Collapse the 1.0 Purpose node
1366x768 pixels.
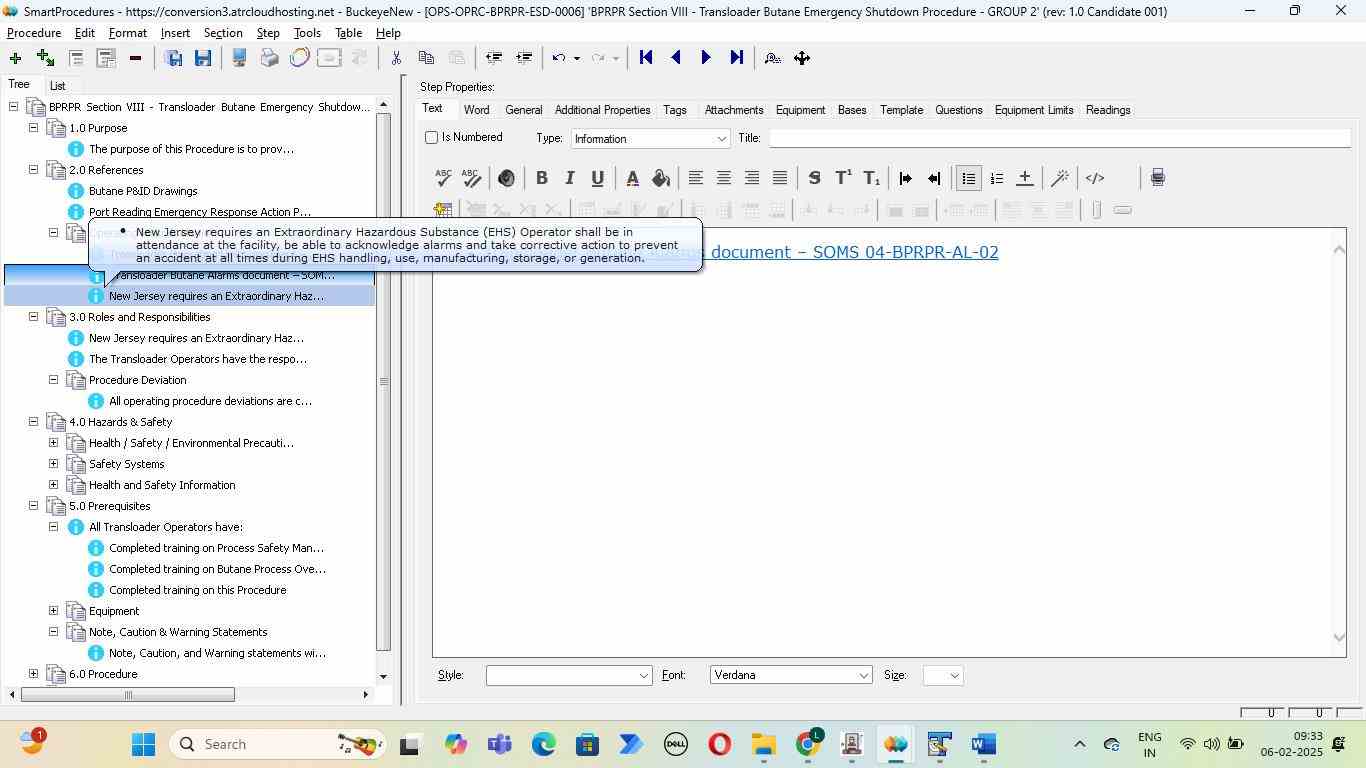[33, 128]
